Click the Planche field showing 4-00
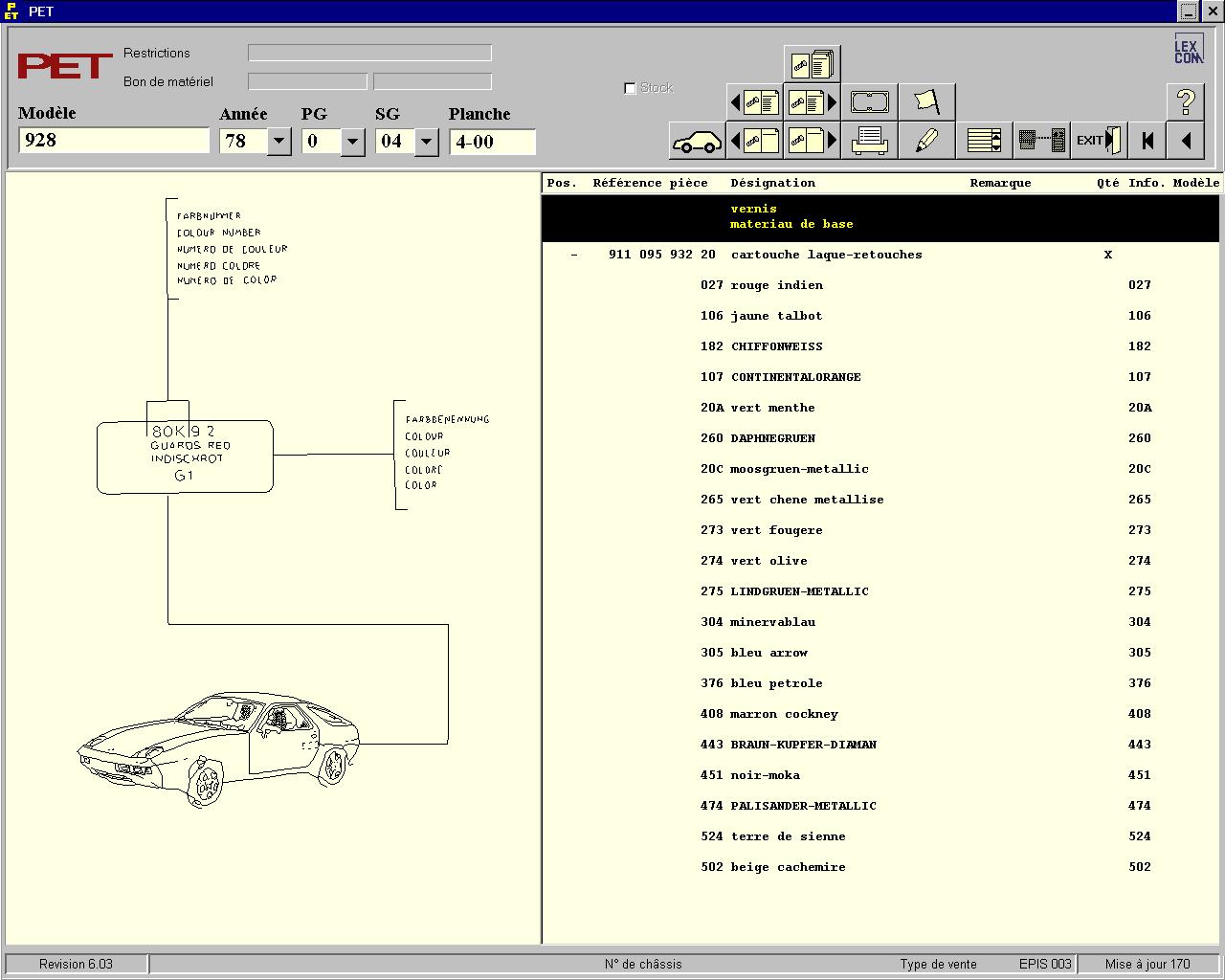Image resolution: width=1225 pixels, height=980 pixels. [x=492, y=142]
